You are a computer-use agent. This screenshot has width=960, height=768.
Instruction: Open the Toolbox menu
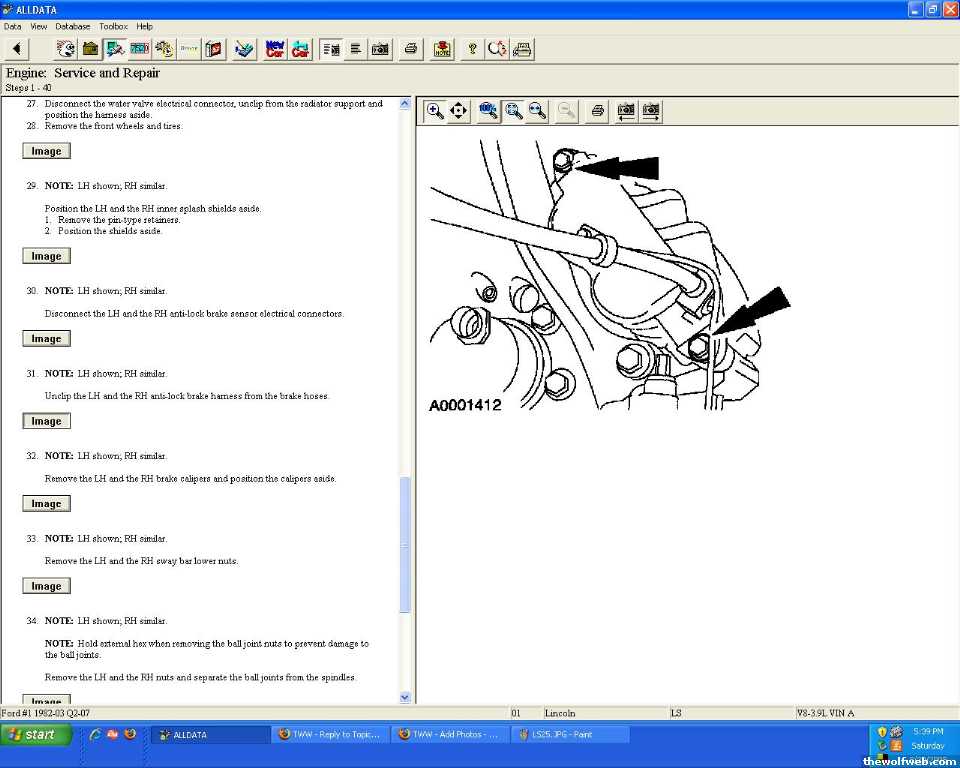click(113, 26)
